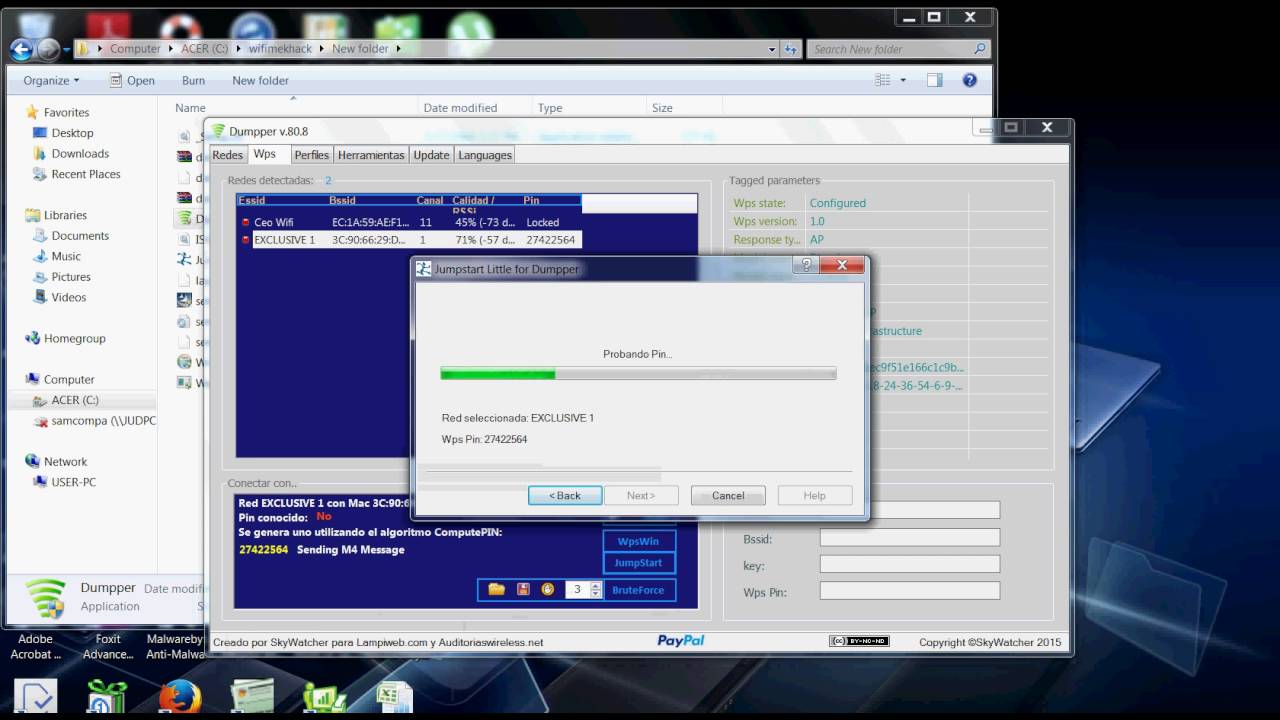Switch to the Perfiles tab
This screenshot has width=1280, height=720.
(x=312, y=155)
